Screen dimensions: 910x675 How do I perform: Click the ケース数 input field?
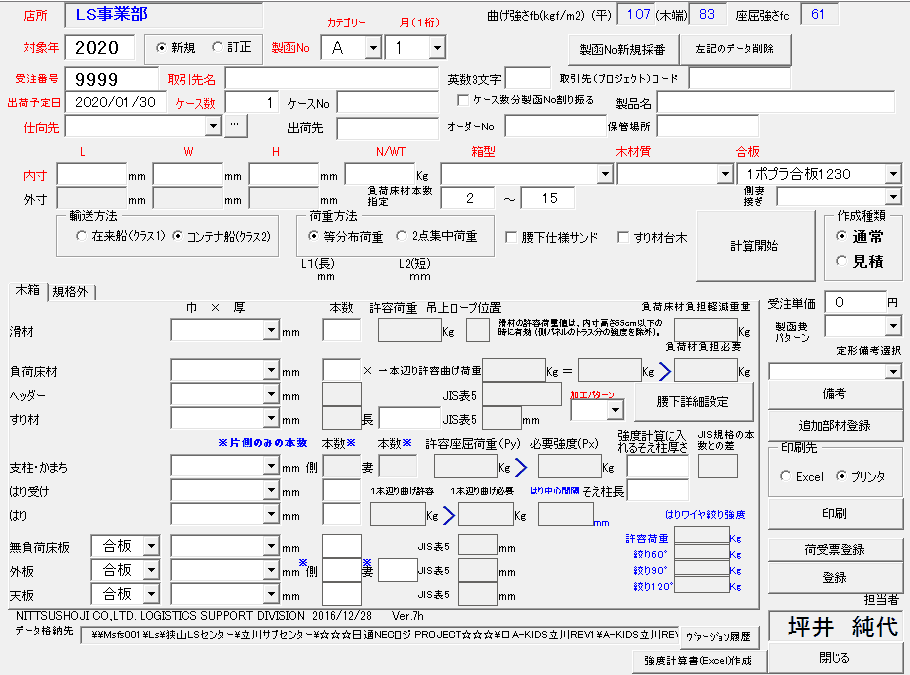(251, 103)
